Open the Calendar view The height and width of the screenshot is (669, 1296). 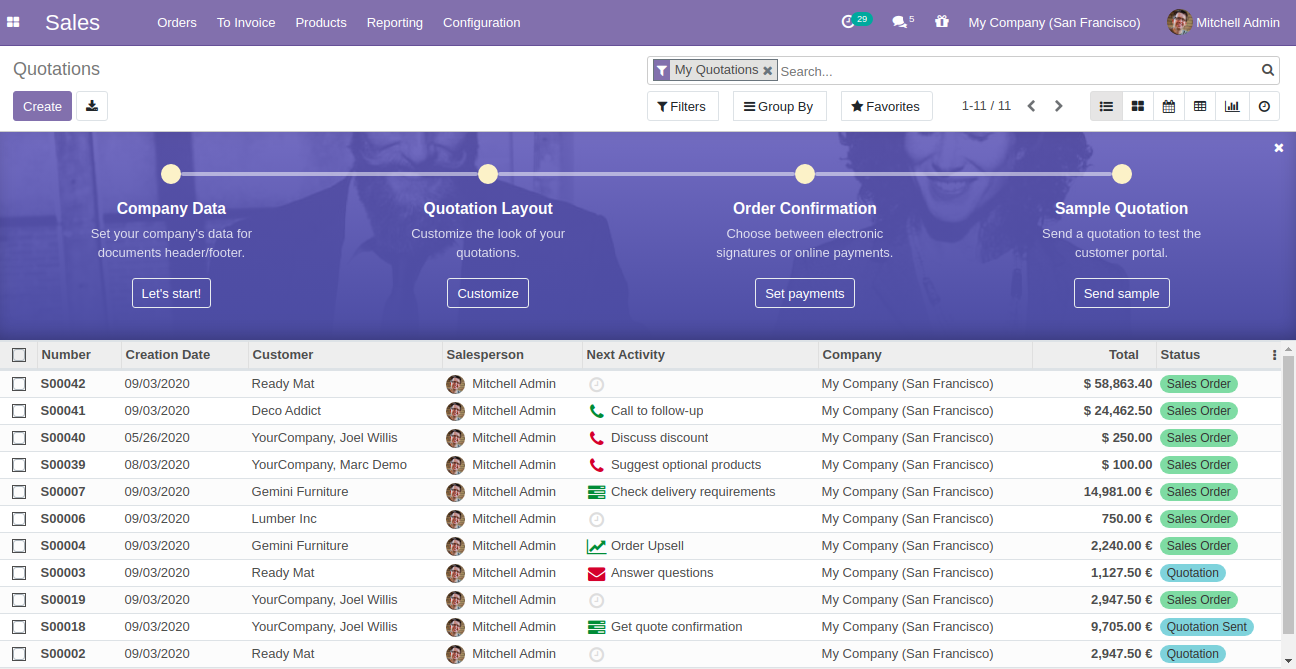[x=1169, y=105]
